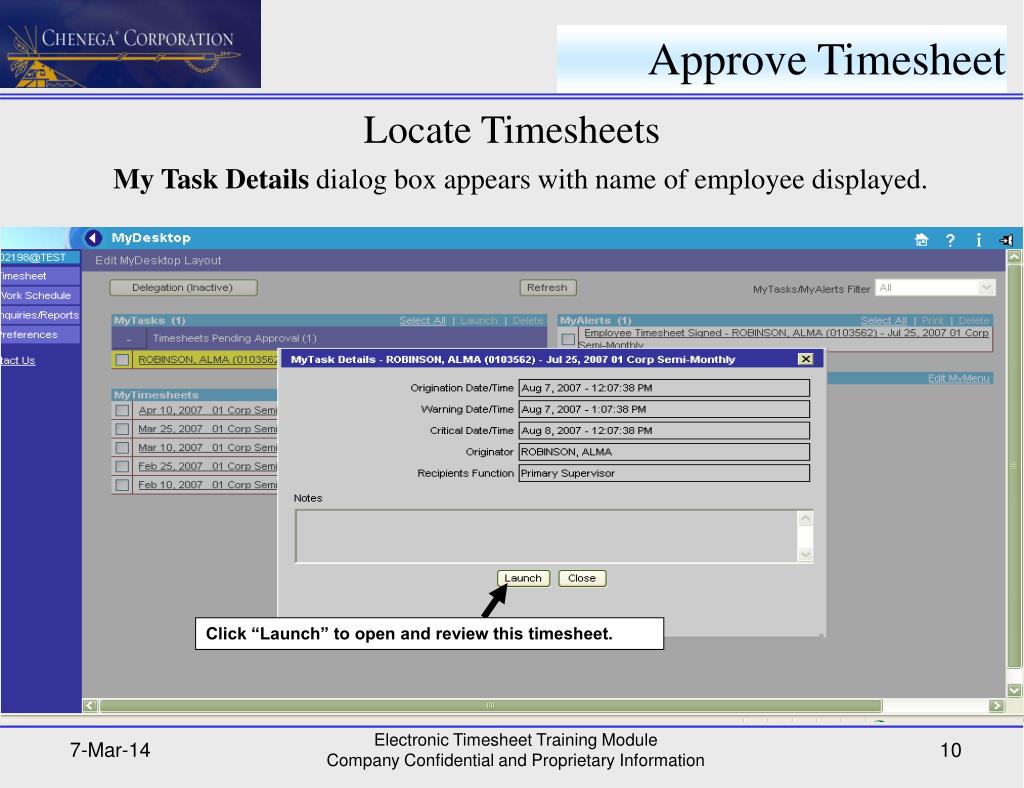
Task: Select the Feb 10, 2007 timesheet checkbox
Action: coord(122,485)
